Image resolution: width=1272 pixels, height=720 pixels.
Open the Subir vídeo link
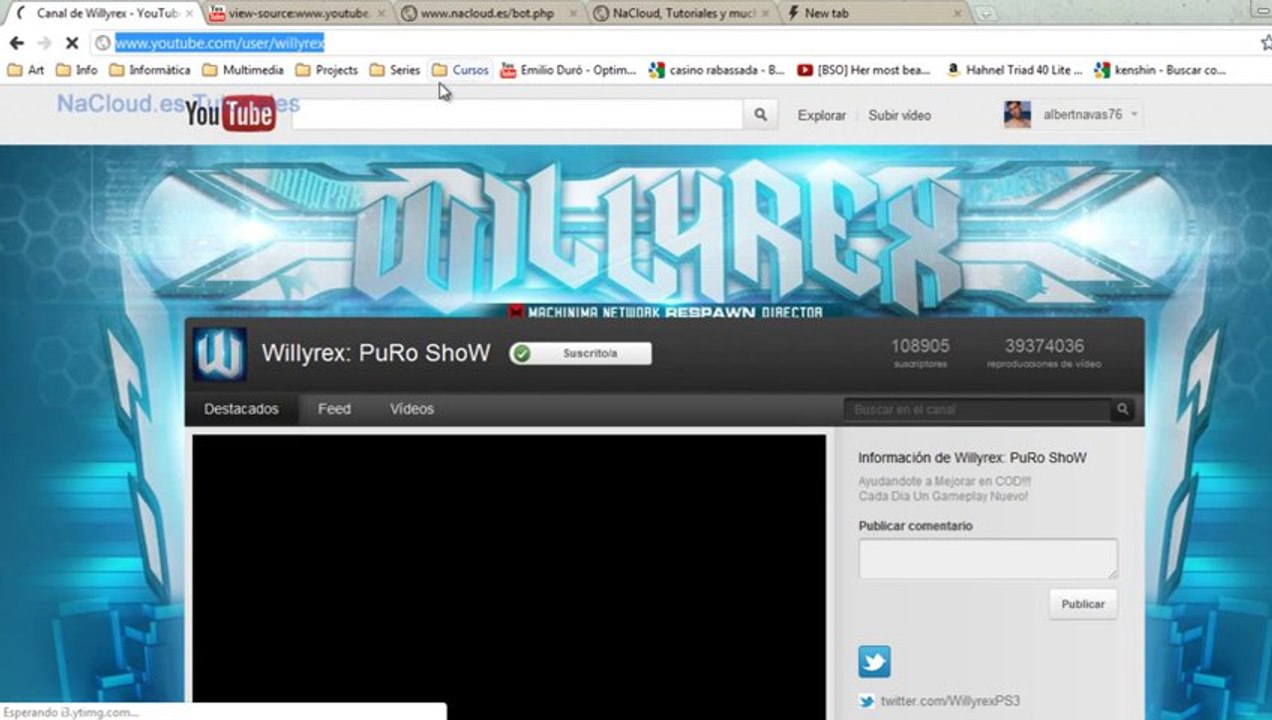click(x=899, y=115)
